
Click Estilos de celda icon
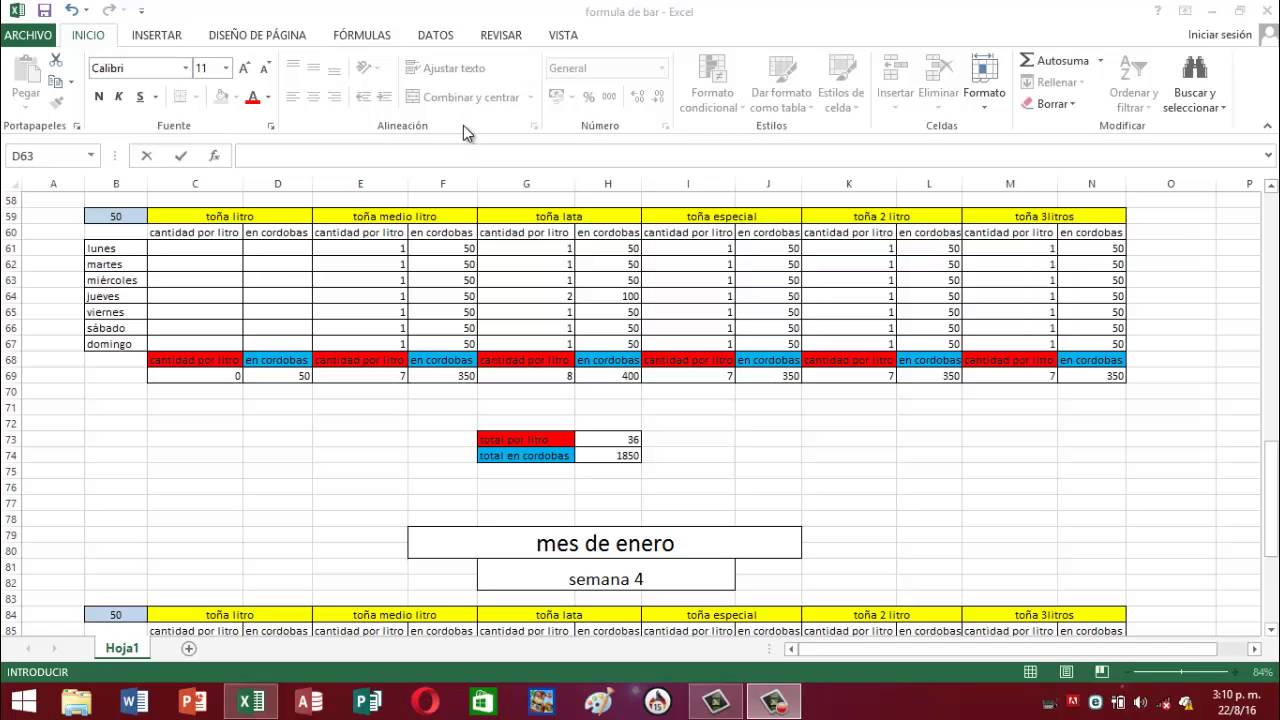pos(841,83)
